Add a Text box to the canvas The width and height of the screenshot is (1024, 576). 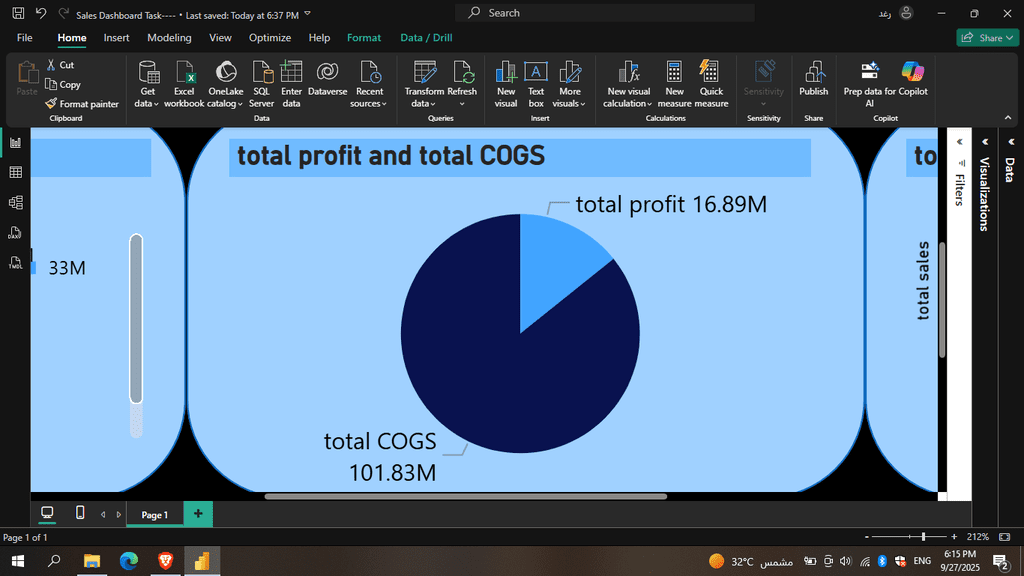pos(536,84)
